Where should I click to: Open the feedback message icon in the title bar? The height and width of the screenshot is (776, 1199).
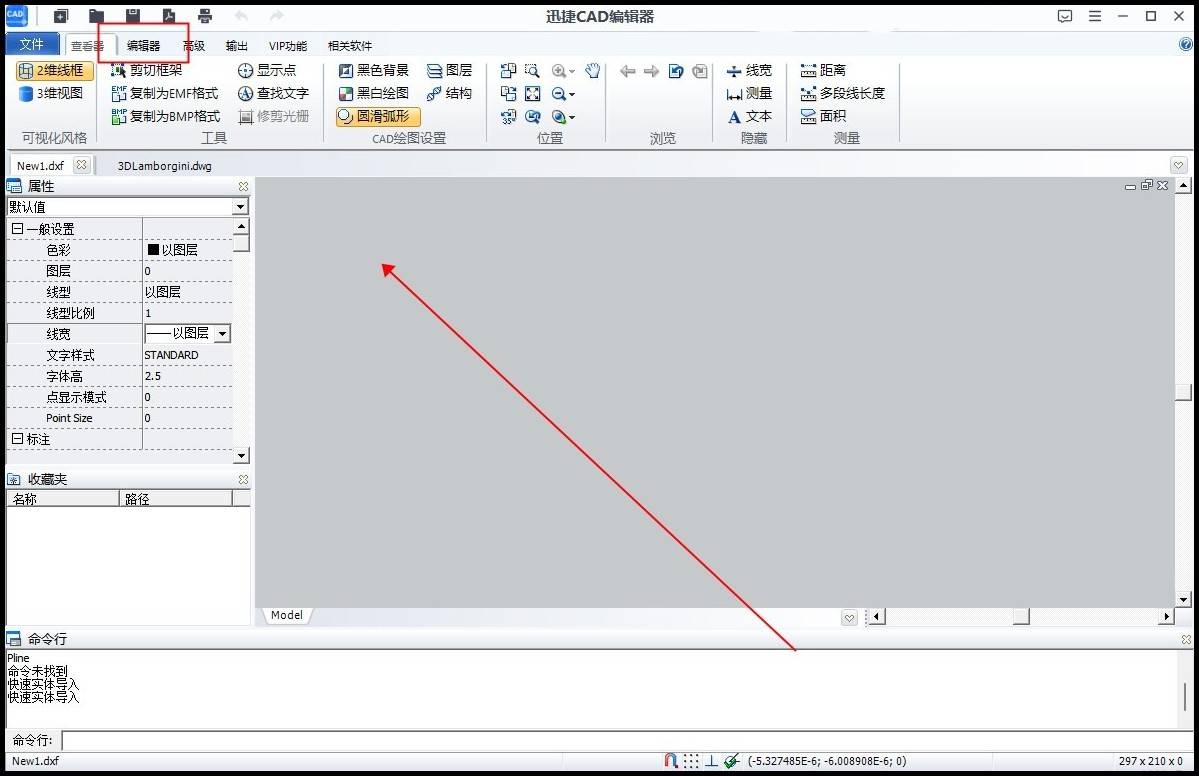1064,16
